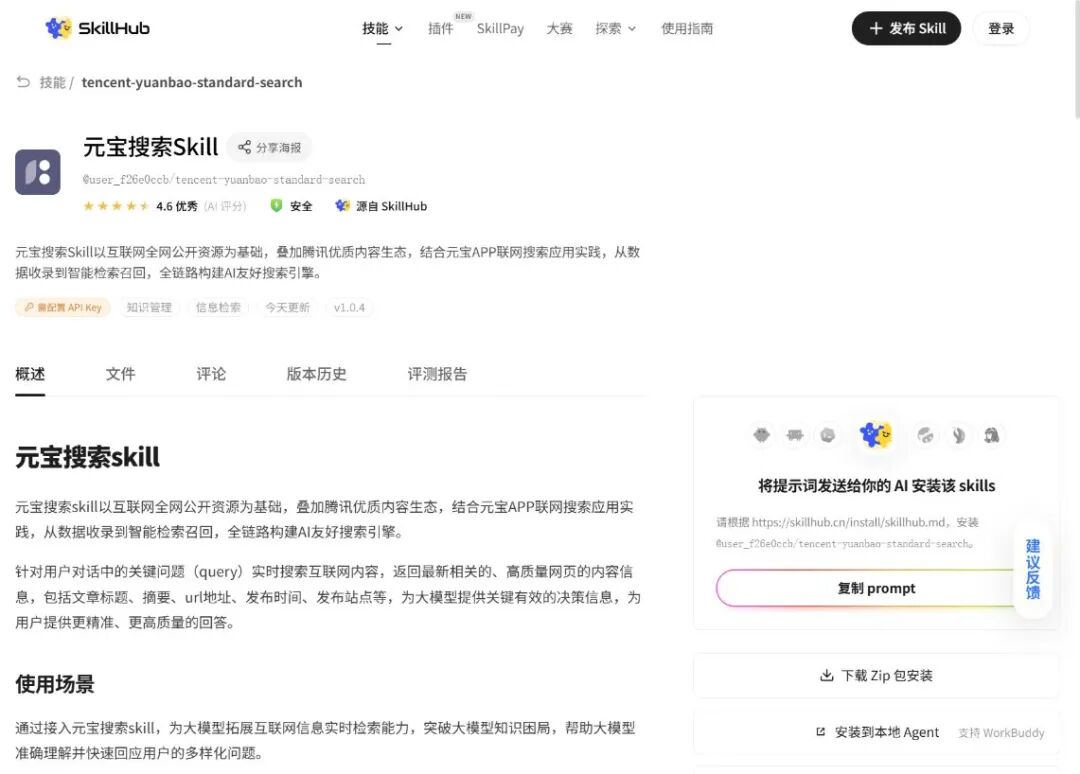Click the 知识管理 tag
Viewport: 1080px width, 774px height.
pyautogui.click(x=149, y=307)
